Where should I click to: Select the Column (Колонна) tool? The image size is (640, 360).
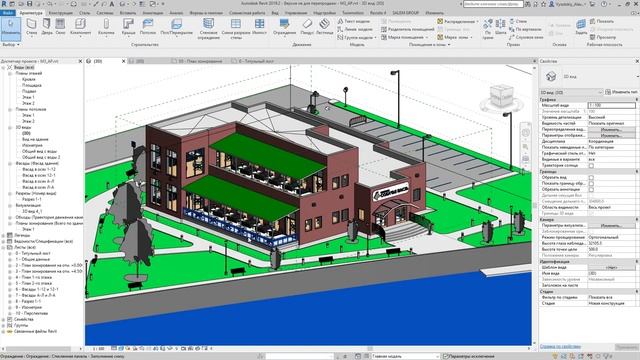click(106, 27)
